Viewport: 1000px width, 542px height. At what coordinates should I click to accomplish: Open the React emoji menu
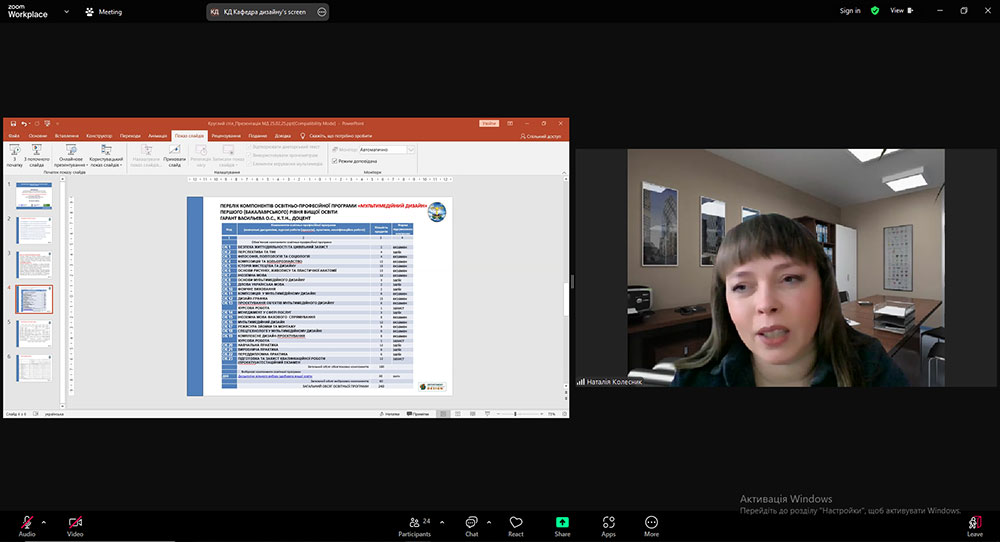(515, 526)
